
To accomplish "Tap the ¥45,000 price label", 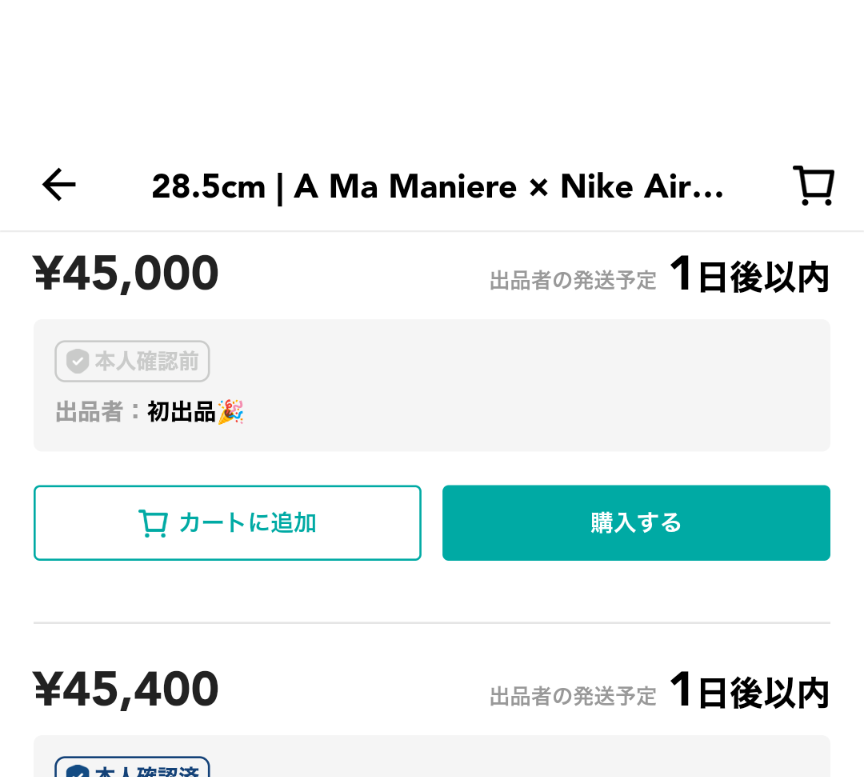I will coord(127,272).
